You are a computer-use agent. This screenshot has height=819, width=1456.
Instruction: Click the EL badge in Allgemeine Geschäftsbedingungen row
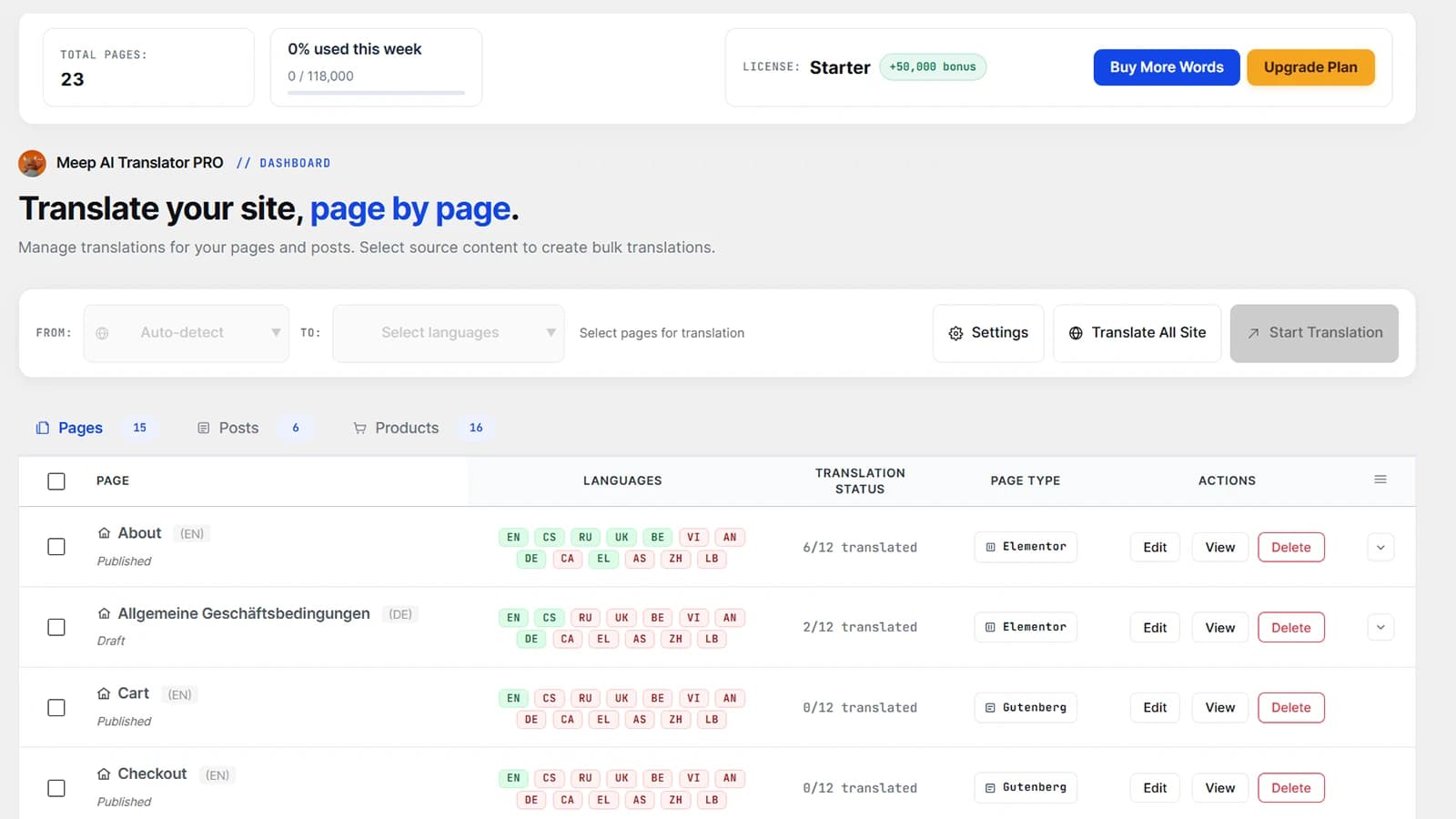(x=603, y=639)
